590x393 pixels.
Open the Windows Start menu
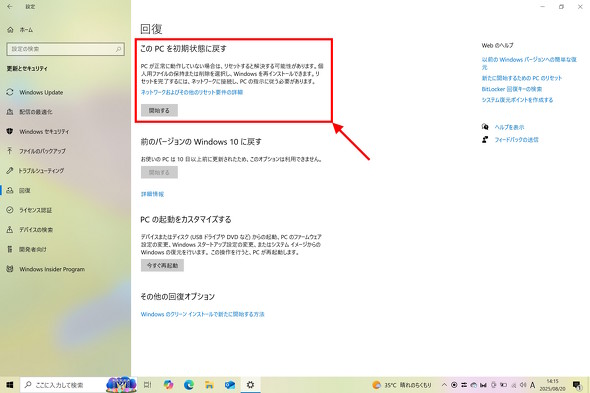click(x=10, y=385)
